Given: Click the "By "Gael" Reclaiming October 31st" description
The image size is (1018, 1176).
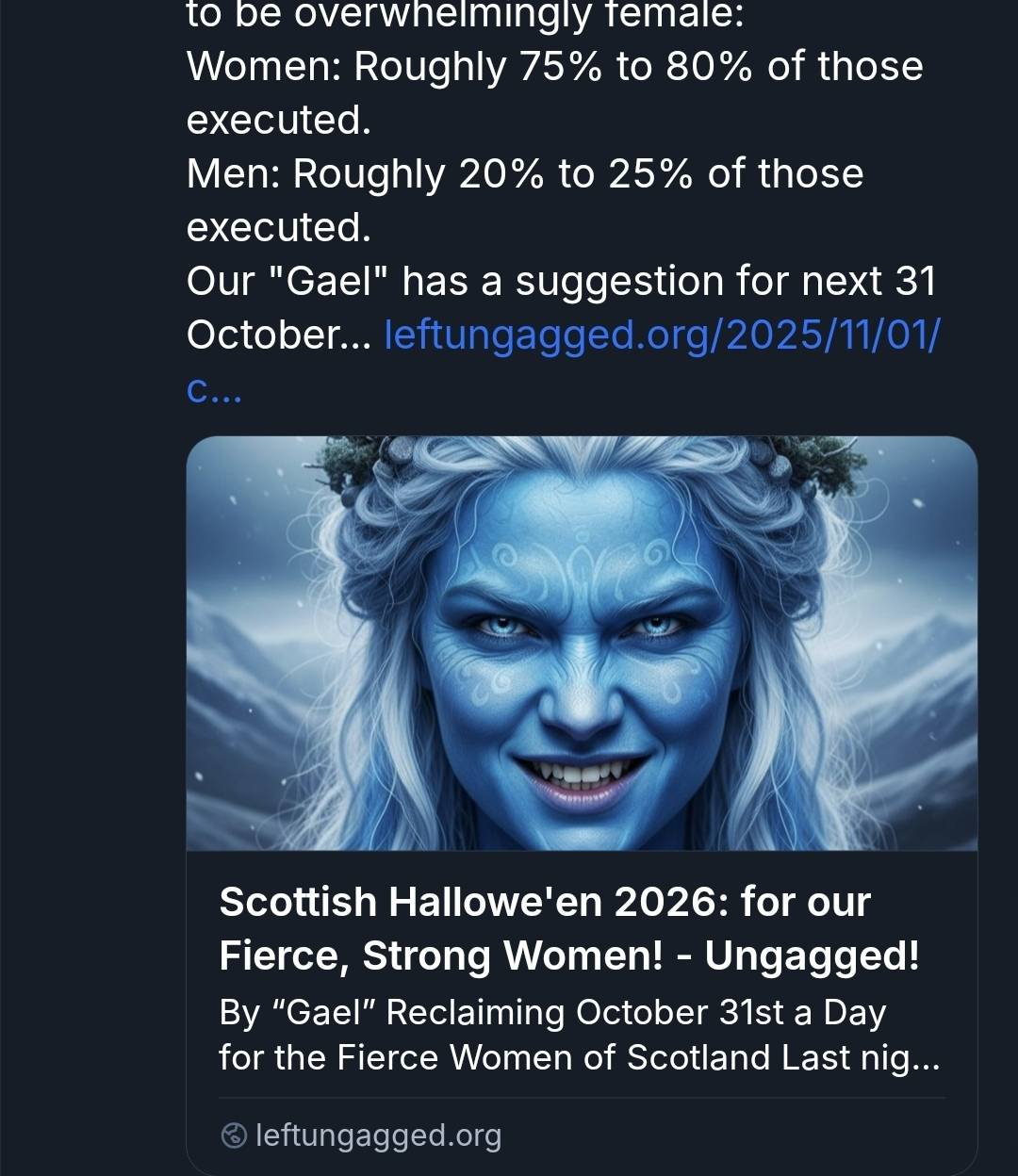Looking at the screenshot, I should 551,1012.
